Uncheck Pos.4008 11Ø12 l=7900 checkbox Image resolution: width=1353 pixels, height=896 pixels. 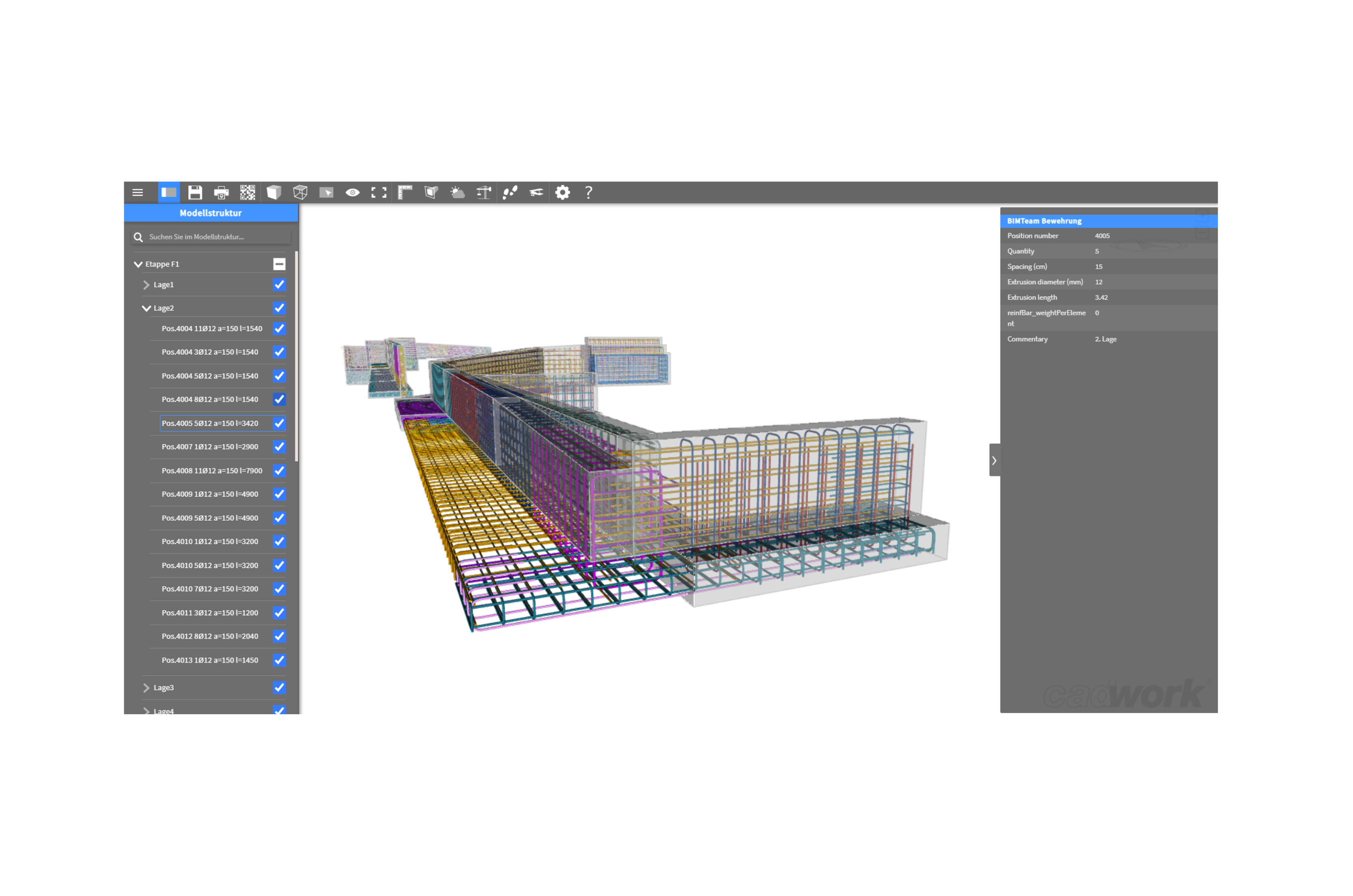coord(279,471)
